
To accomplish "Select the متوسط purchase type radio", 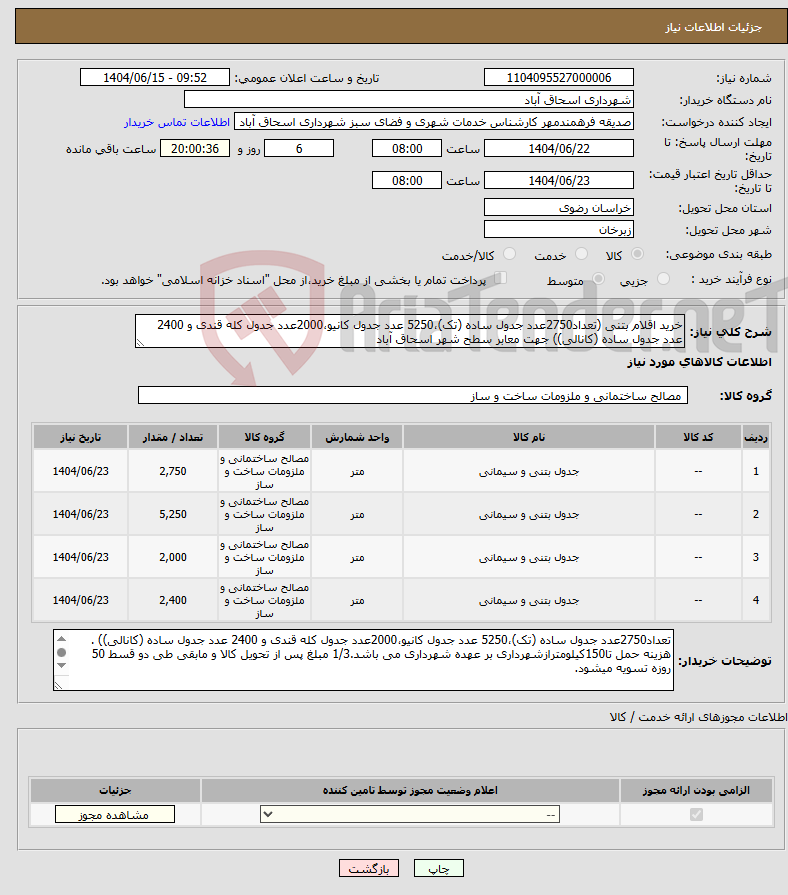I will (598, 279).
